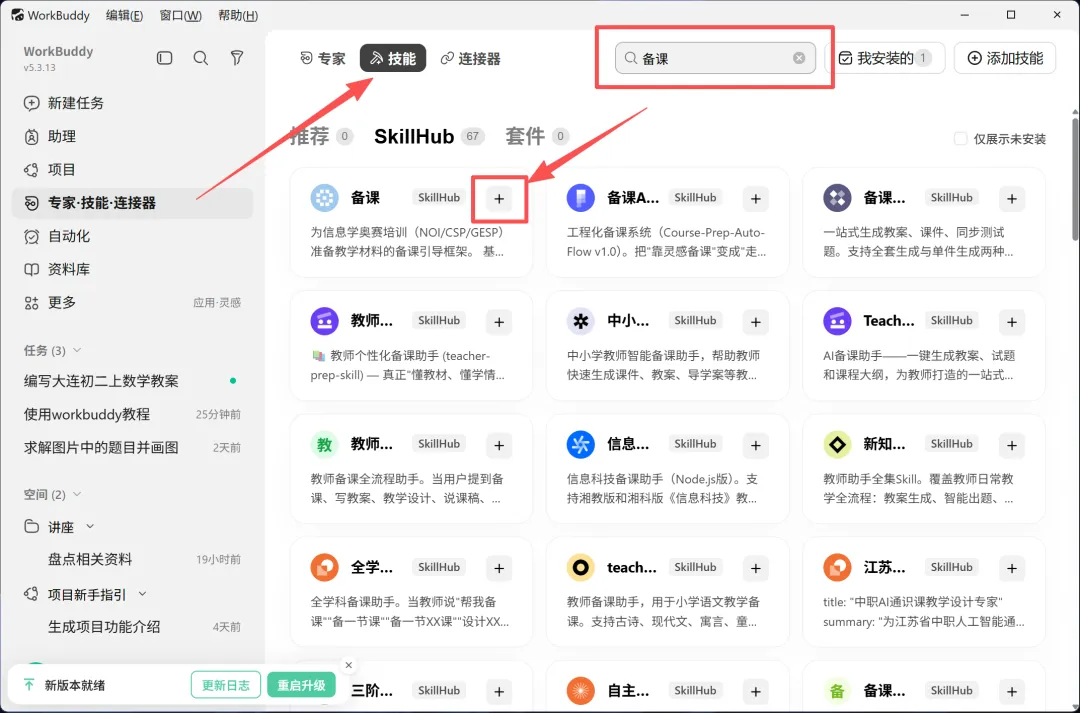Image resolution: width=1080 pixels, height=713 pixels.
Task: Open task 使用workbuddy教程
Action: click(x=132, y=414)
